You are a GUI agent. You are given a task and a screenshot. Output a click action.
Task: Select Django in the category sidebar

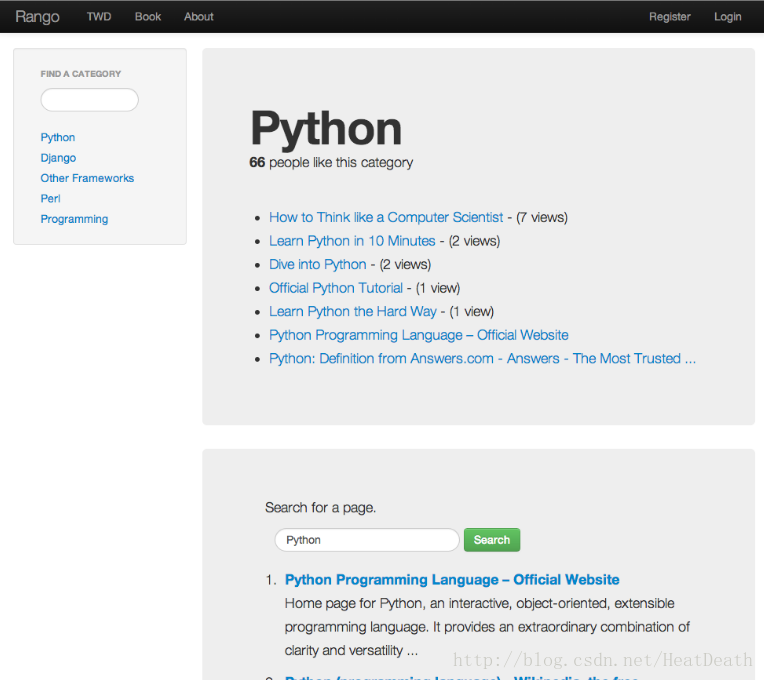point(58,158)
